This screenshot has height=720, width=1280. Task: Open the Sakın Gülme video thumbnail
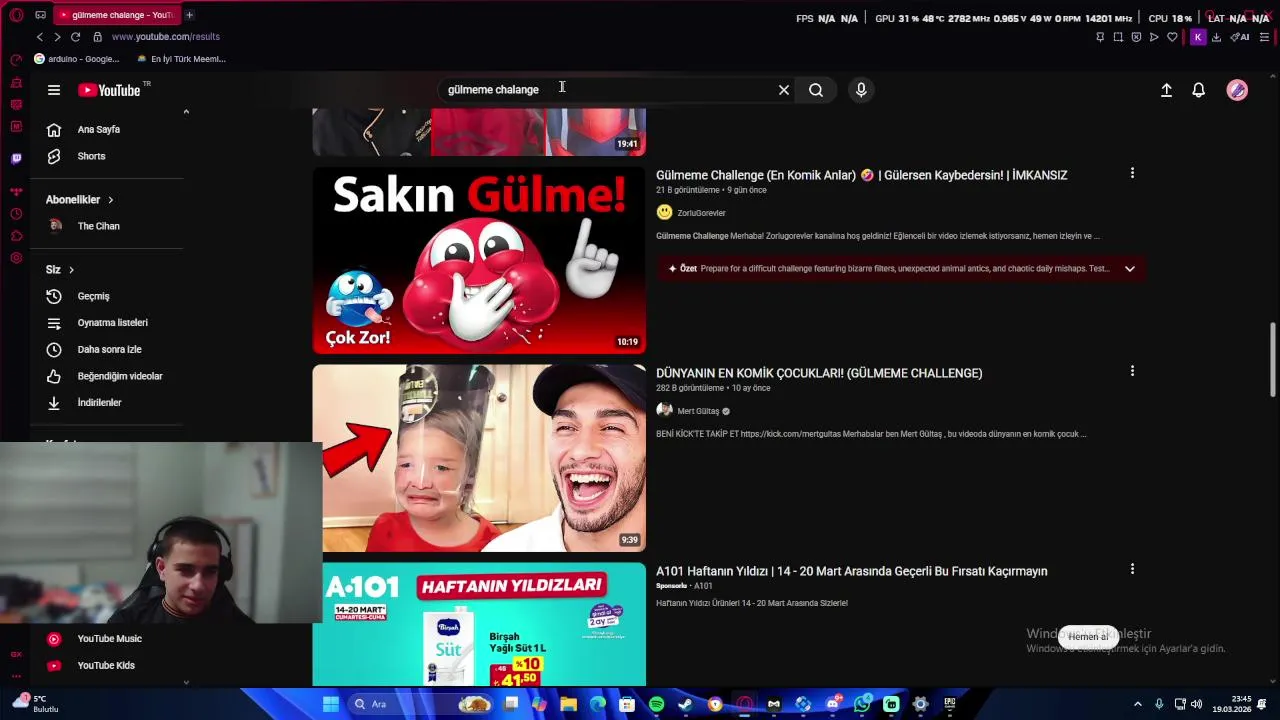[479, 260]
